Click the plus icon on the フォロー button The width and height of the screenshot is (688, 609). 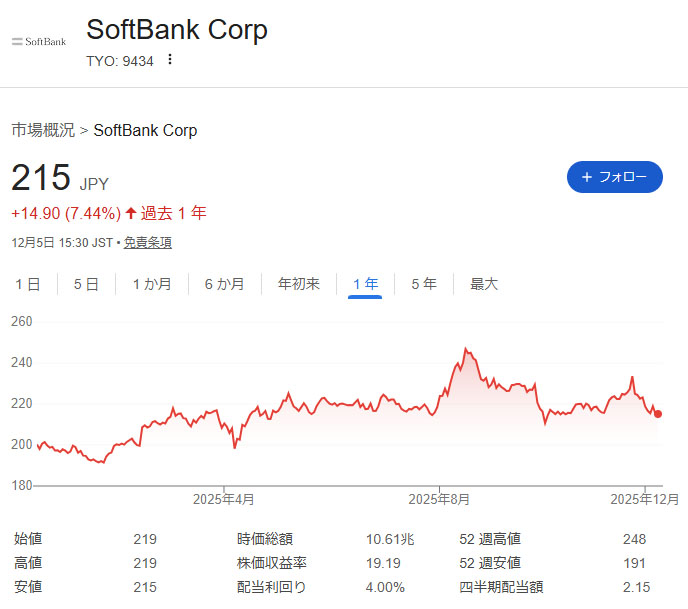click(587, 177)
